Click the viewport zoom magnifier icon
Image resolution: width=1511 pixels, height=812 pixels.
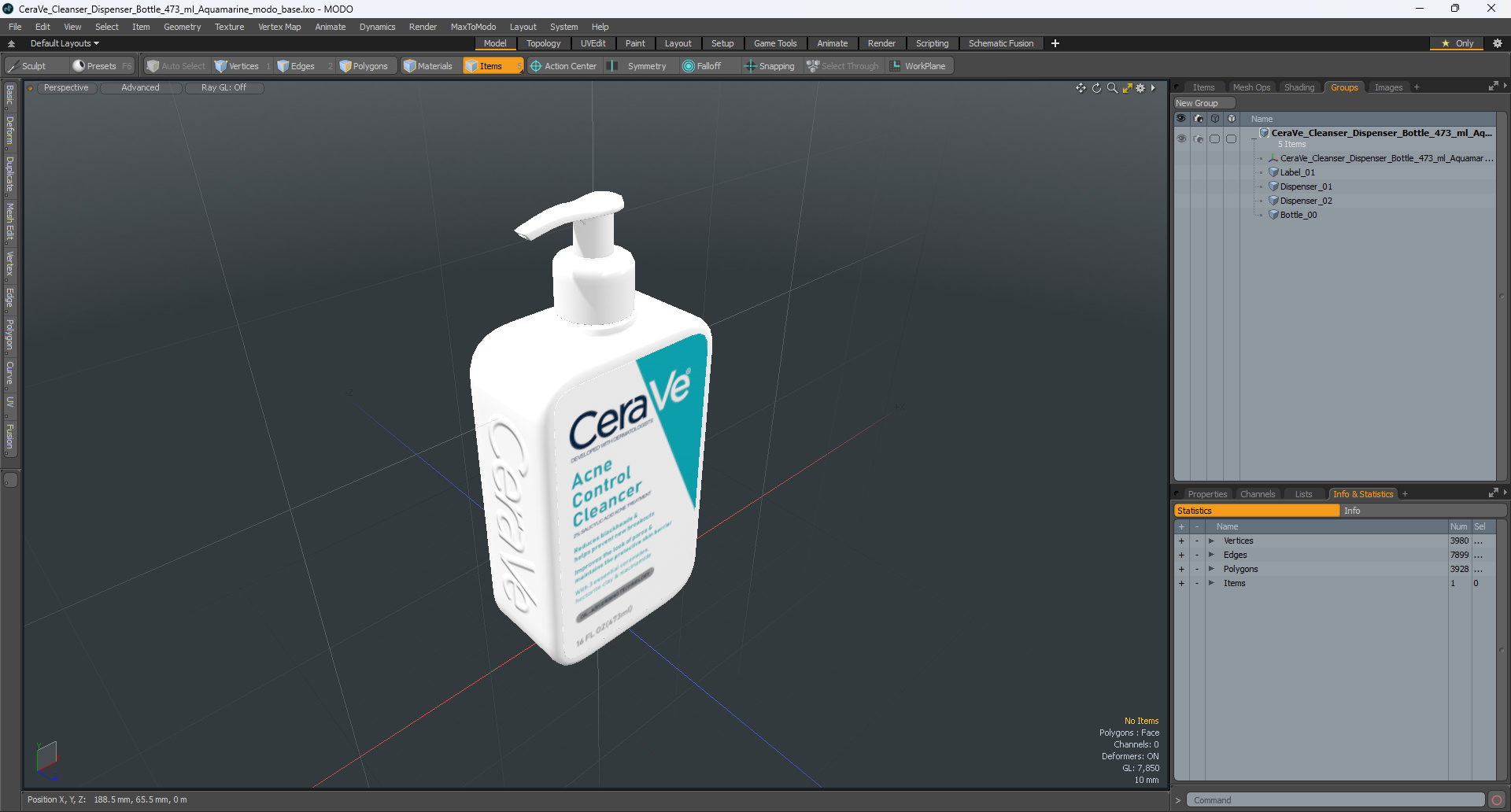1112,88
